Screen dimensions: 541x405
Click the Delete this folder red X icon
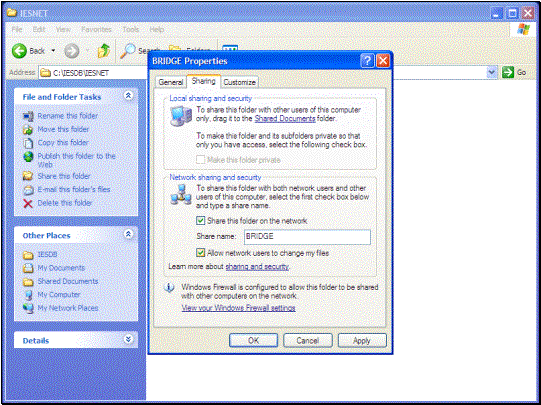28,203
